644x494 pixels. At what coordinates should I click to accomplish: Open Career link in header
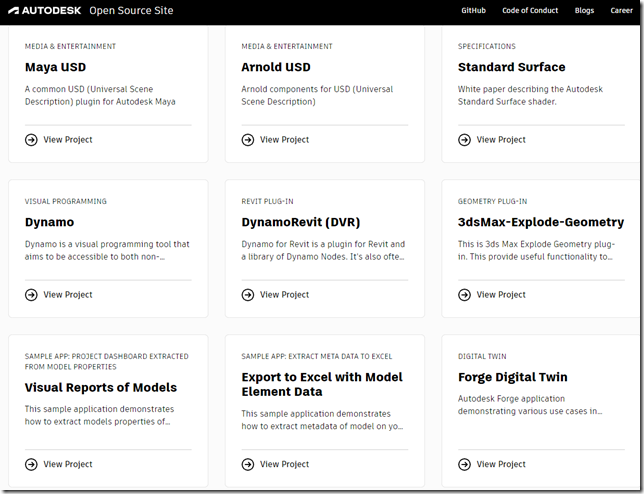tap(621, 11)
